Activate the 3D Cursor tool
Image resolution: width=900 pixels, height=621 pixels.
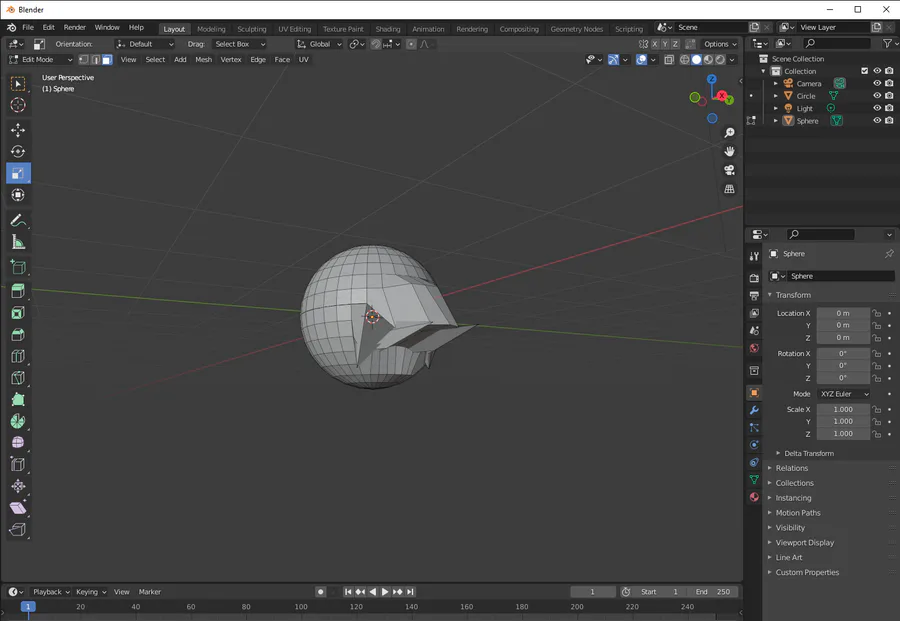pyautogui.click(x=18, y=105)
